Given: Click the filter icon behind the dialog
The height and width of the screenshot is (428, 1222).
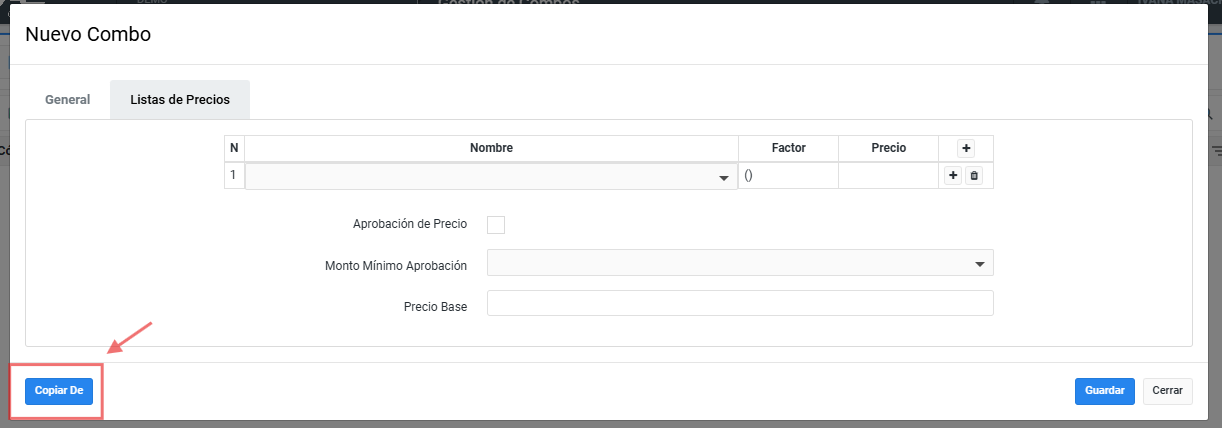Looking at the screenshot, I should (1216, 150).
